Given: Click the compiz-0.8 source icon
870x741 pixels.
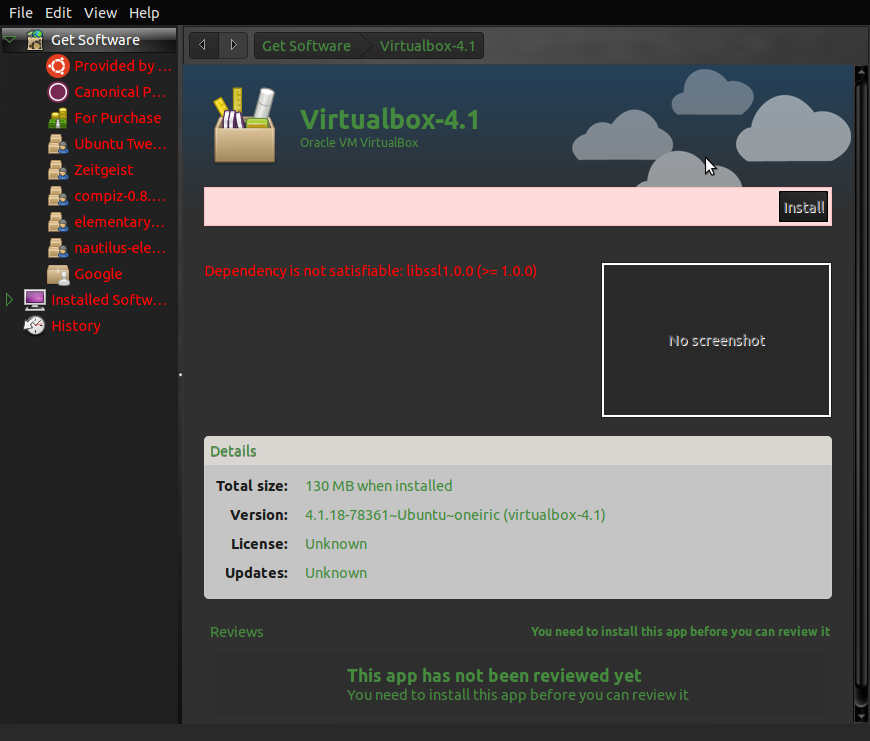Looking at the screenshot, I should 58,196.
